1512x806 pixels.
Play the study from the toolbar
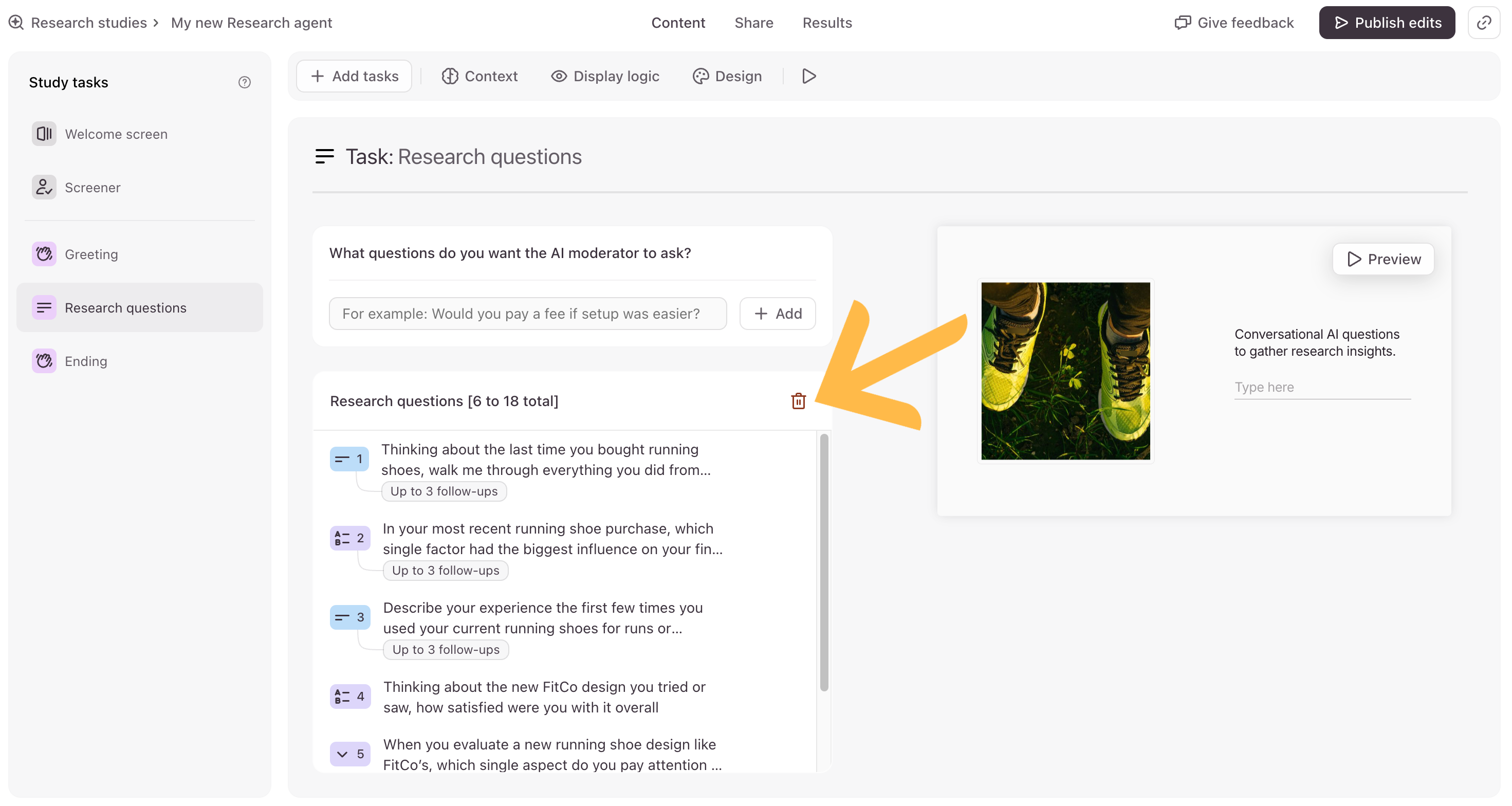pyautogui.click(x=809, y=76)
